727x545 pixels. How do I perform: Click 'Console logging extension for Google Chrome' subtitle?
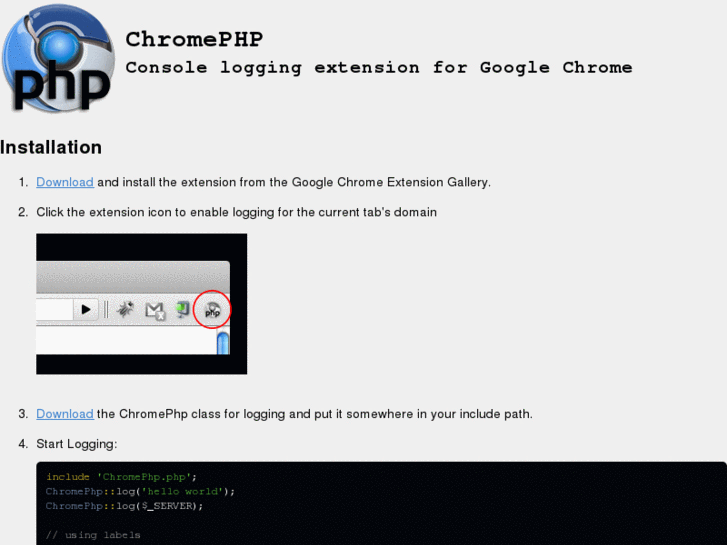pos(379,68)
